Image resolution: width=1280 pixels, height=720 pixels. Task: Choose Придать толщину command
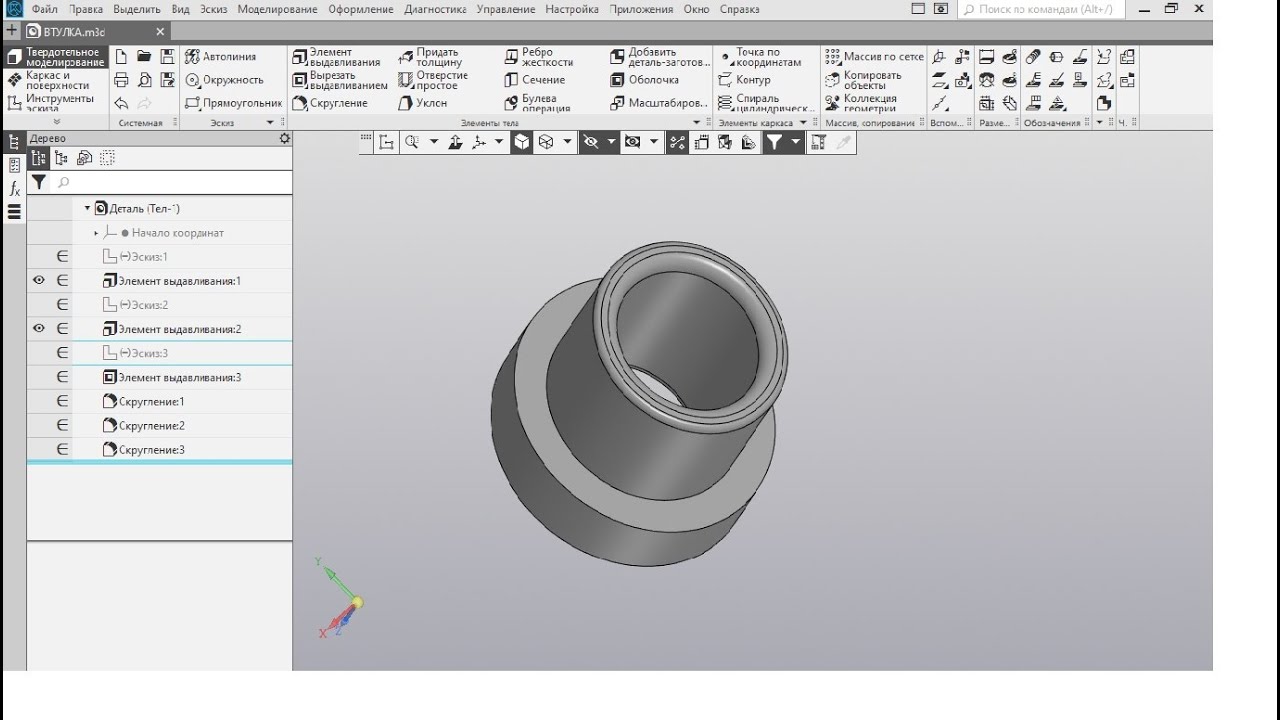[430, 57]
